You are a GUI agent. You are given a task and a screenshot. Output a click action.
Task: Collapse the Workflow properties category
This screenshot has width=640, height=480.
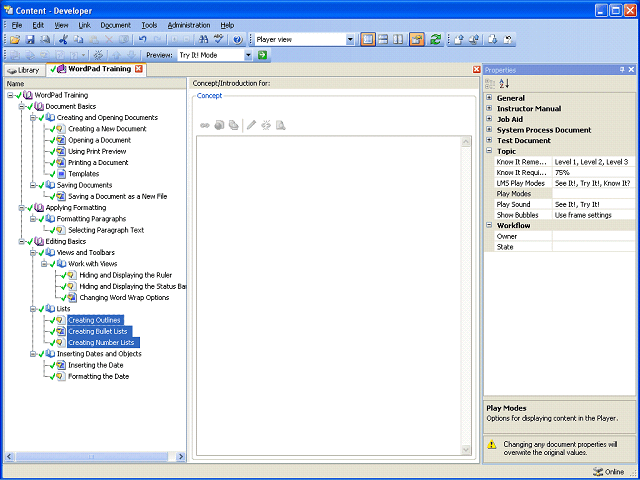(x=489, y=225)
